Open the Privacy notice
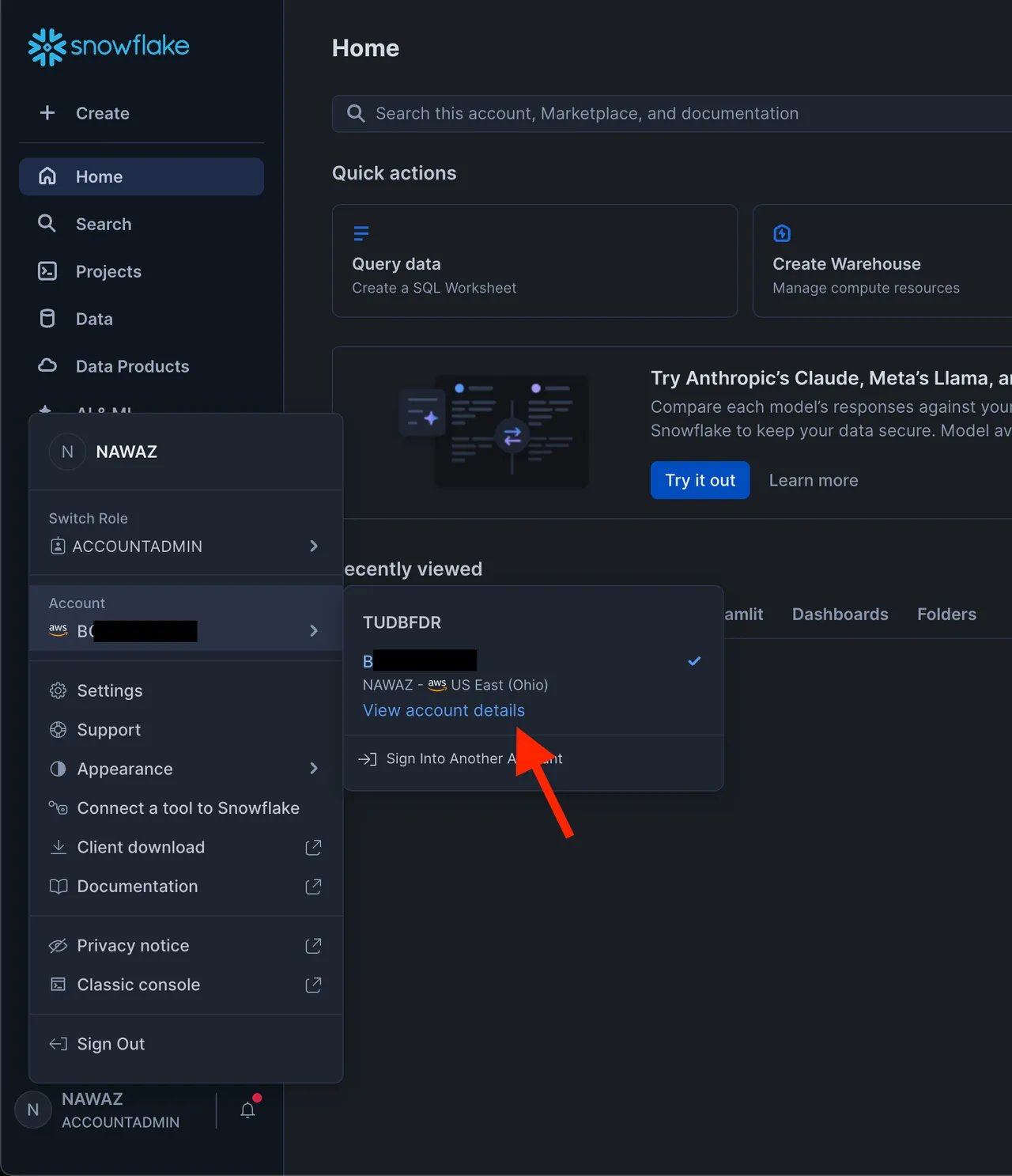Image resolution: width=1012 pixels, height=1176 pixels. coord(186,946)
